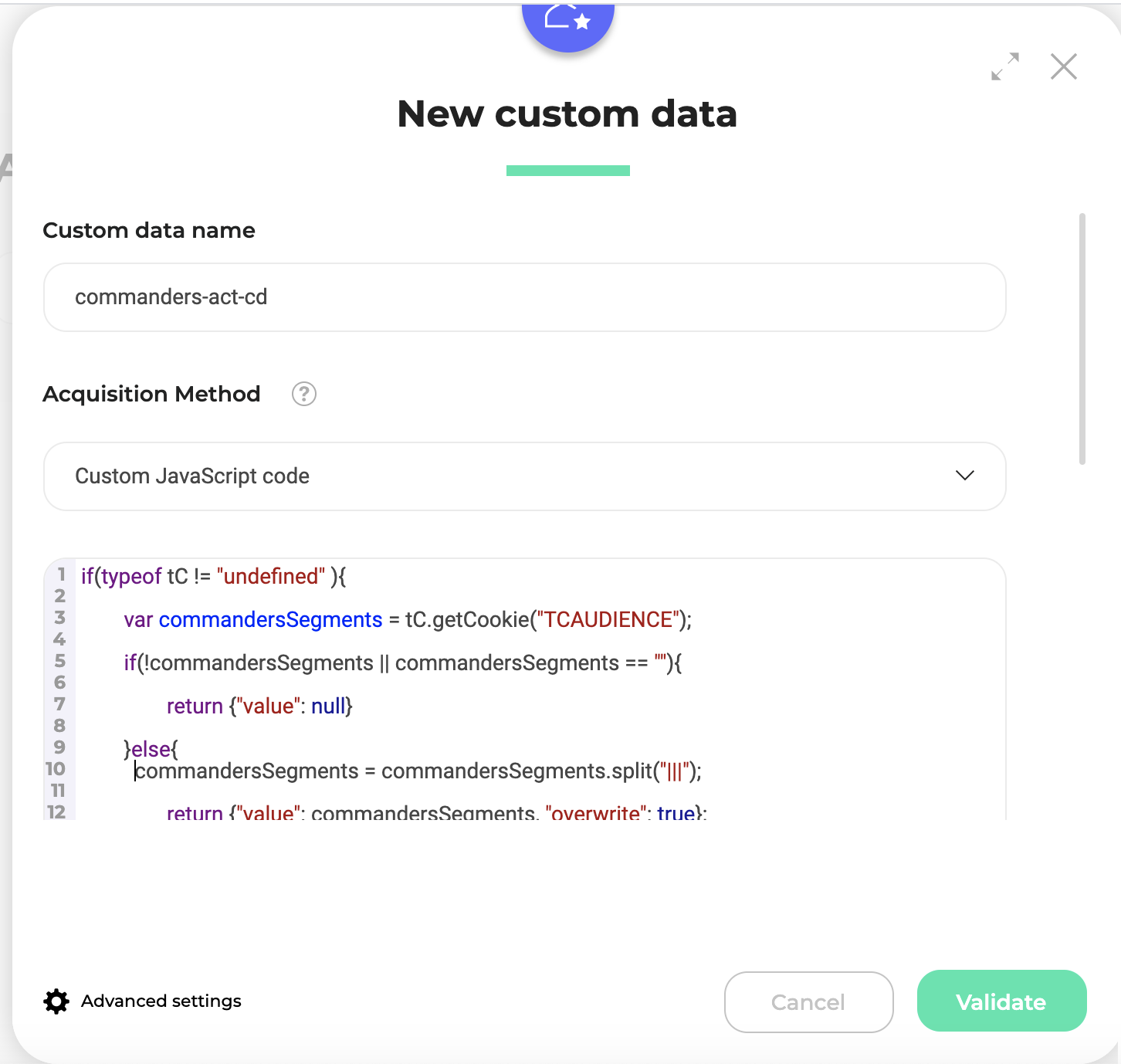Image resolution: width=1121 pixels, height=1064 pixels.
Task: Click the Acquisition Method chevron arrow
Action: tap(964, 476)
